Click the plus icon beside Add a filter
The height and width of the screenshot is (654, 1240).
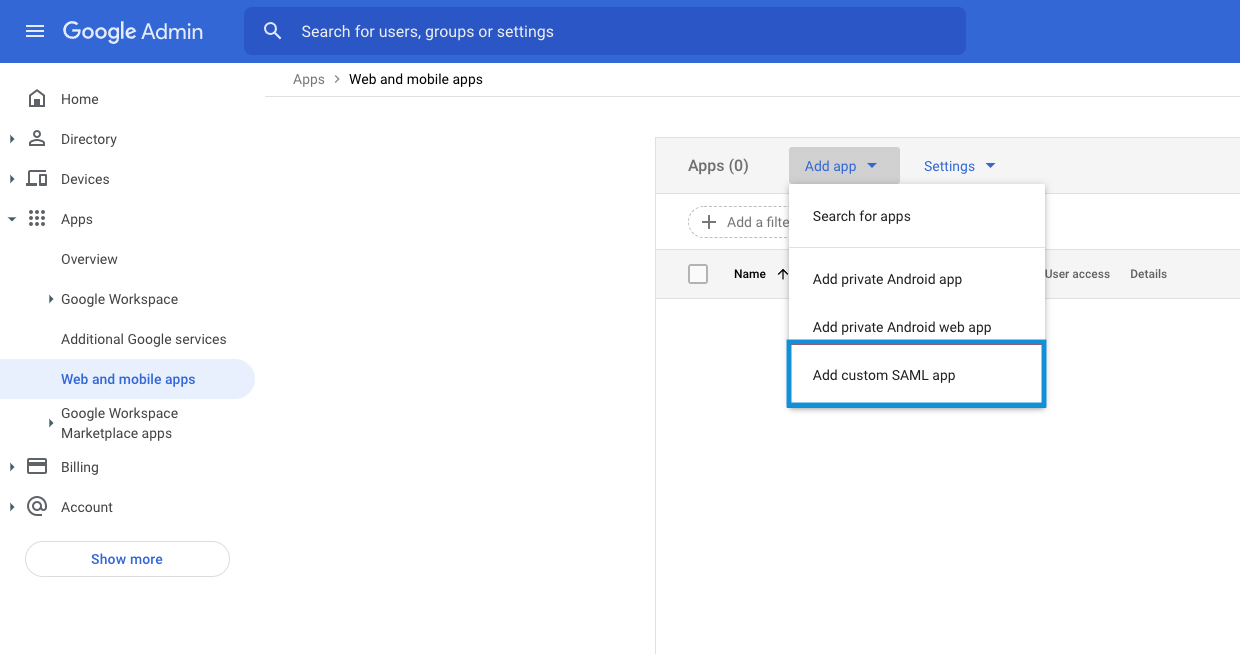click(709, 222)
